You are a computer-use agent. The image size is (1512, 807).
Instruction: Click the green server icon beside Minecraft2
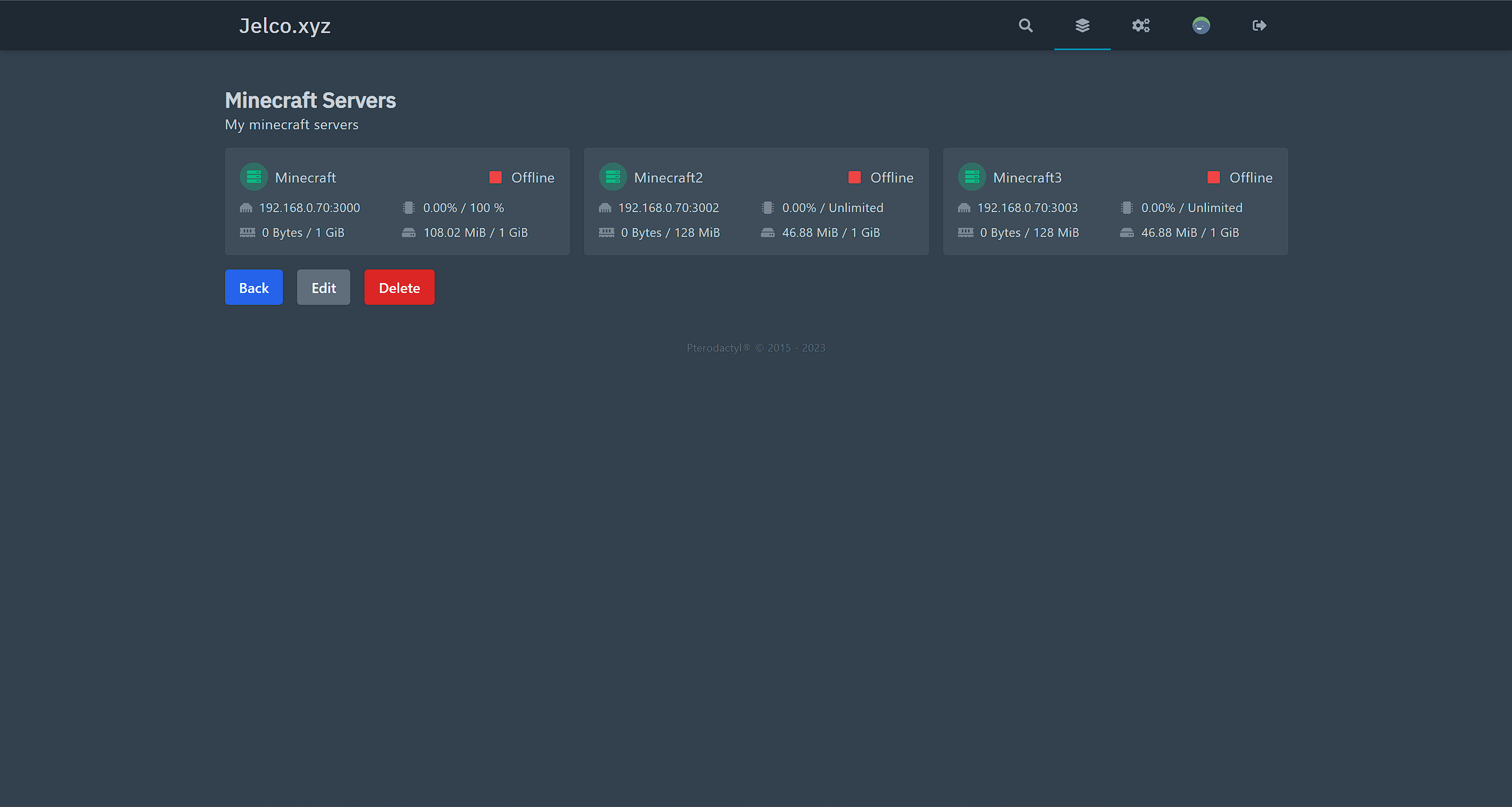[613, 177]
